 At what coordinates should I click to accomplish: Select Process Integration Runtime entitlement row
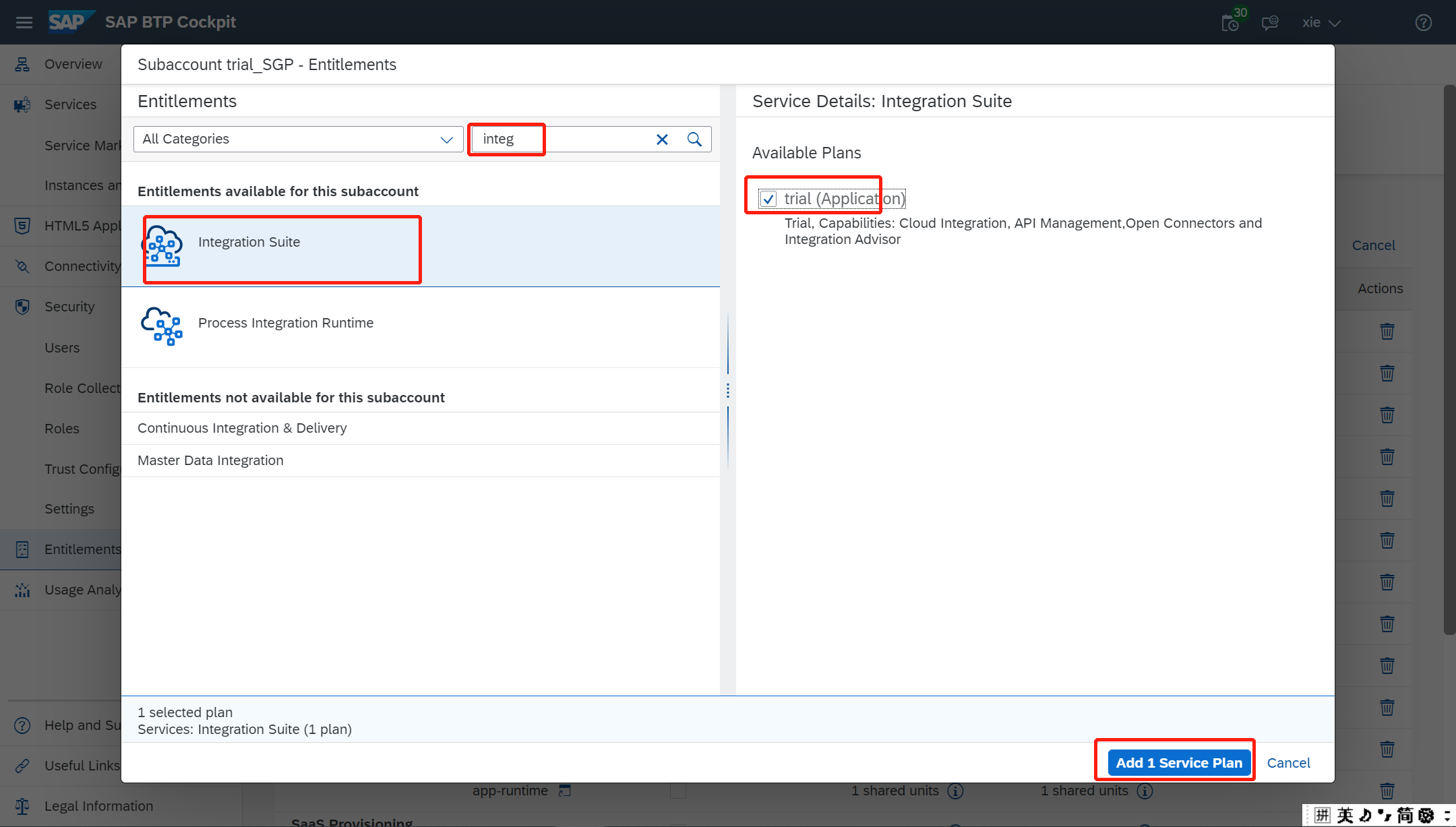point(421,328)
